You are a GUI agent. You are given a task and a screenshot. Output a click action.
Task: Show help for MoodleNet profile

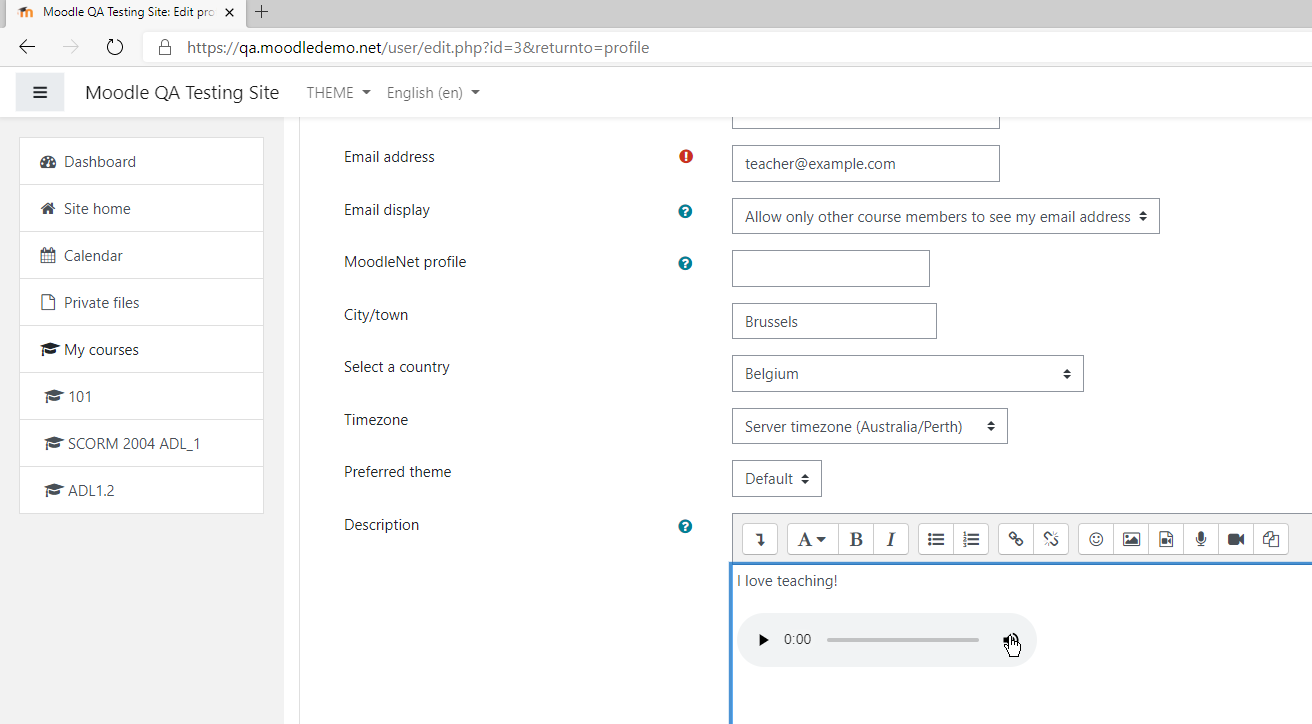[x=685, y=263]
